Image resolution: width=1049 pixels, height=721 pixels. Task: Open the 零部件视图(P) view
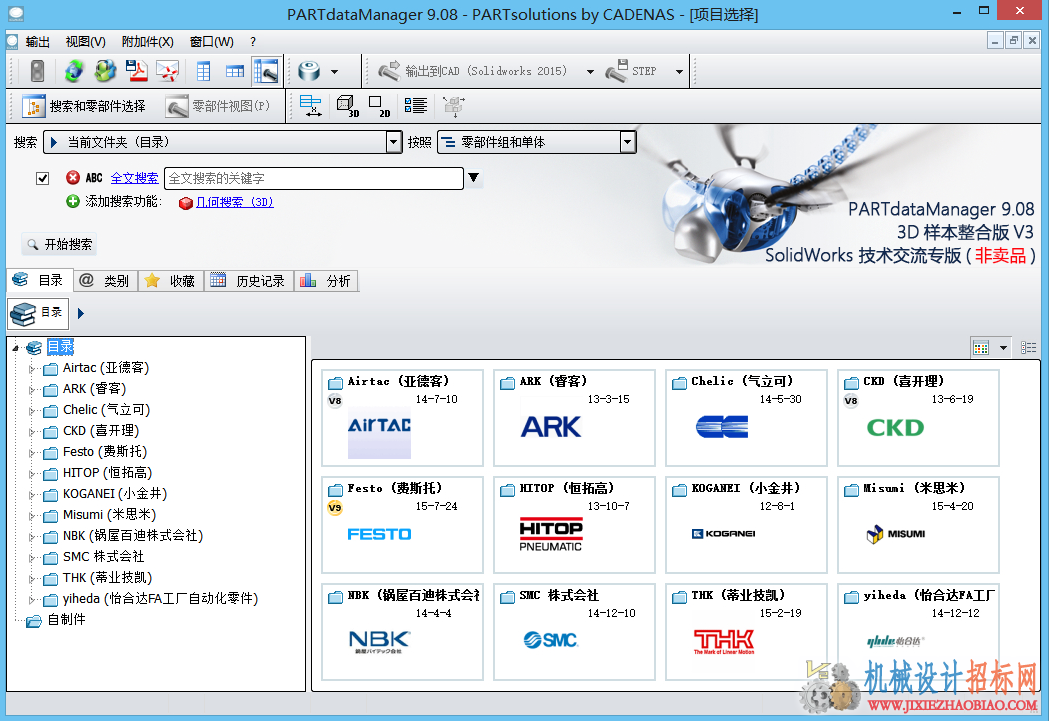tap(218, 106)
